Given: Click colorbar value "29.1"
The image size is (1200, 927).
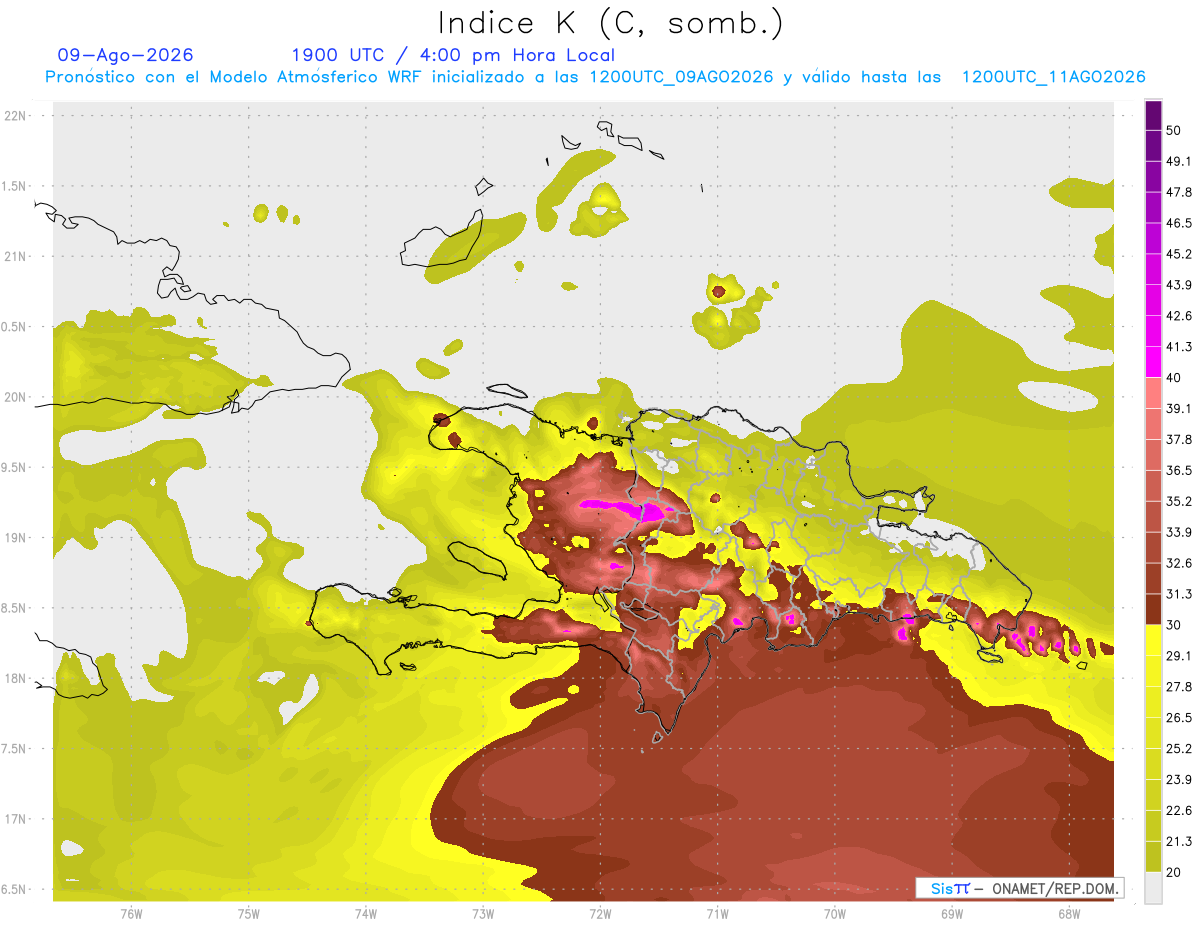Looking at the screenshot, I should [1179, 656].
